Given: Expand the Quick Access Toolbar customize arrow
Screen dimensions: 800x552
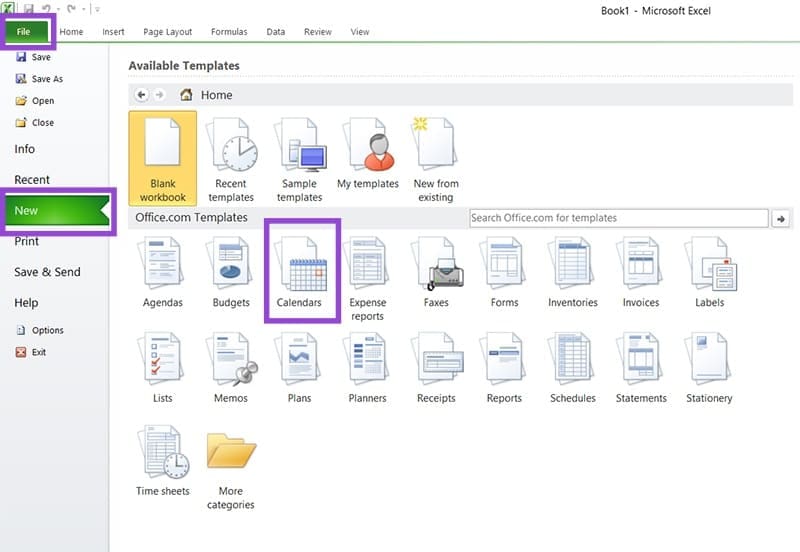Looking at the screenshot, I should coord(97,9).
